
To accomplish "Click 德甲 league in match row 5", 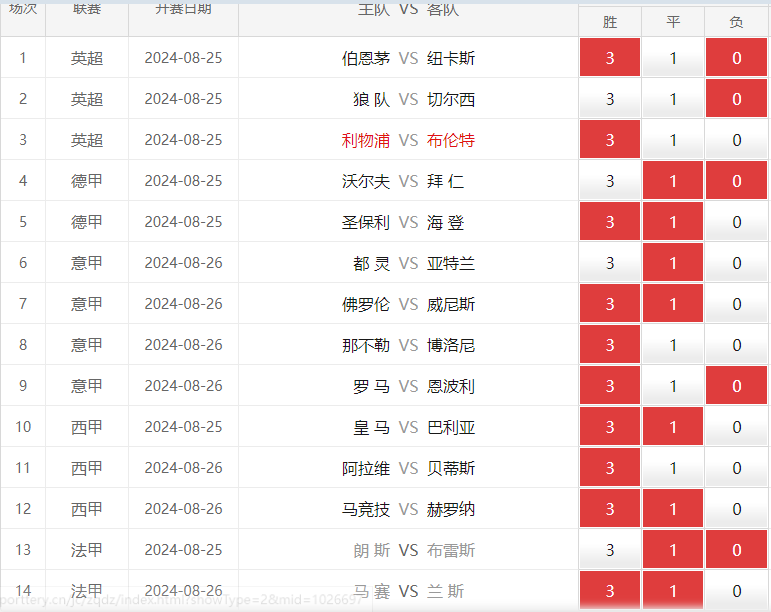I will click(87, 222).
